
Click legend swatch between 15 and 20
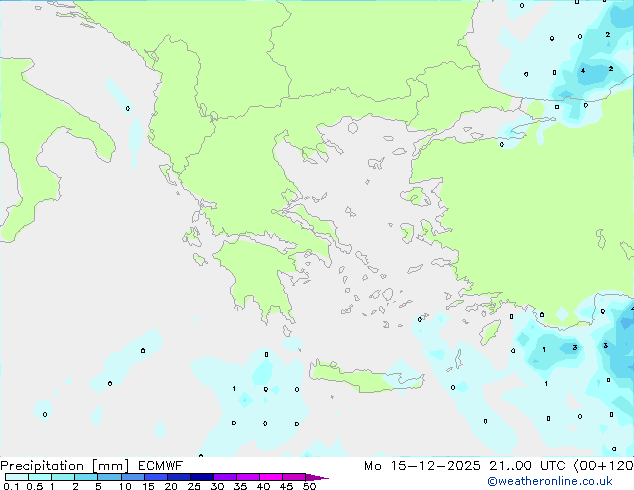[x=156, y=477]
